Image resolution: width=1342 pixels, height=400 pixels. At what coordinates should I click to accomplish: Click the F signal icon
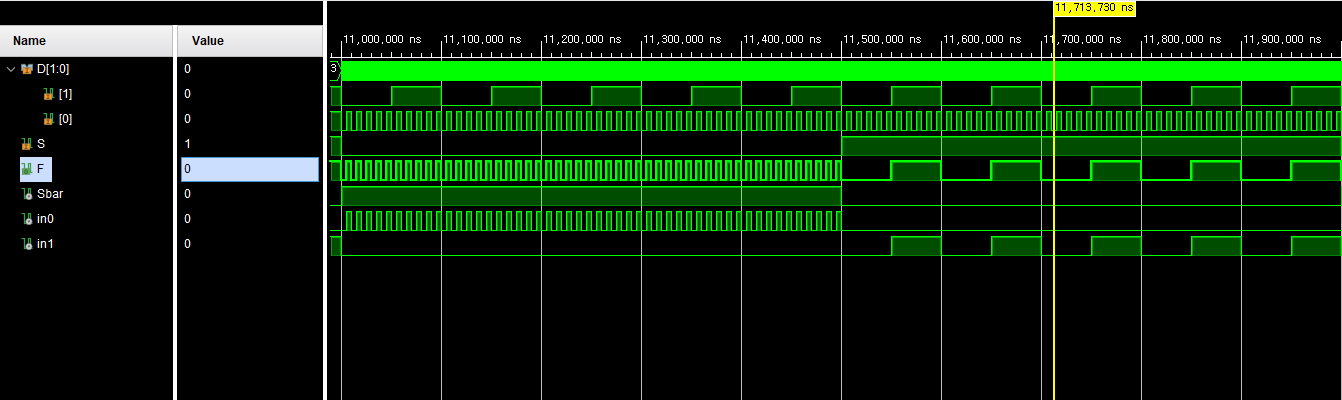27,169
